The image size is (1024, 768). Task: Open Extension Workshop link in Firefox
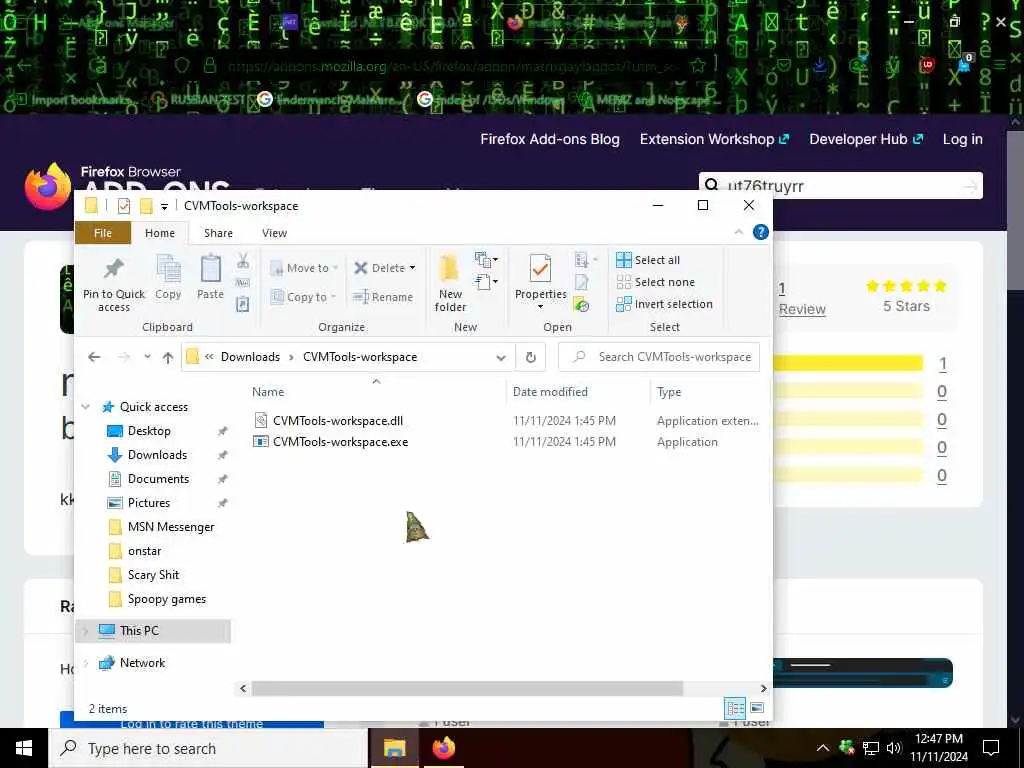(x=714, y=139)
